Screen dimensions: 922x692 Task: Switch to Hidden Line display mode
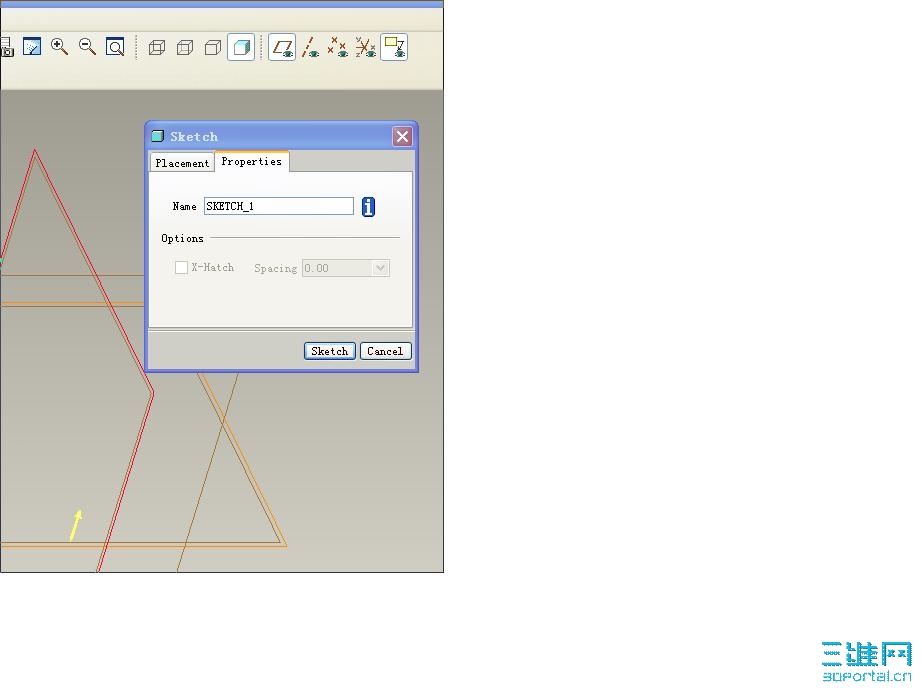185,47
